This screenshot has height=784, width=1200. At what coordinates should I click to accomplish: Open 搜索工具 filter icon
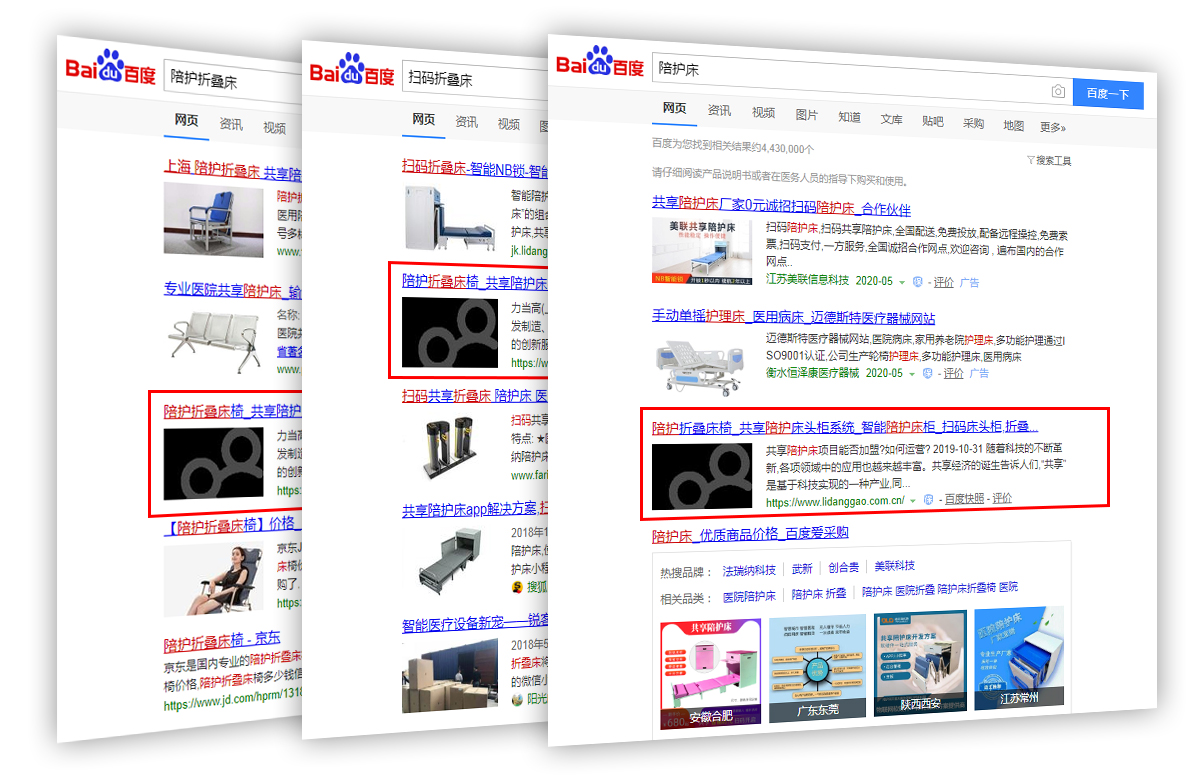pos(1030,160)
